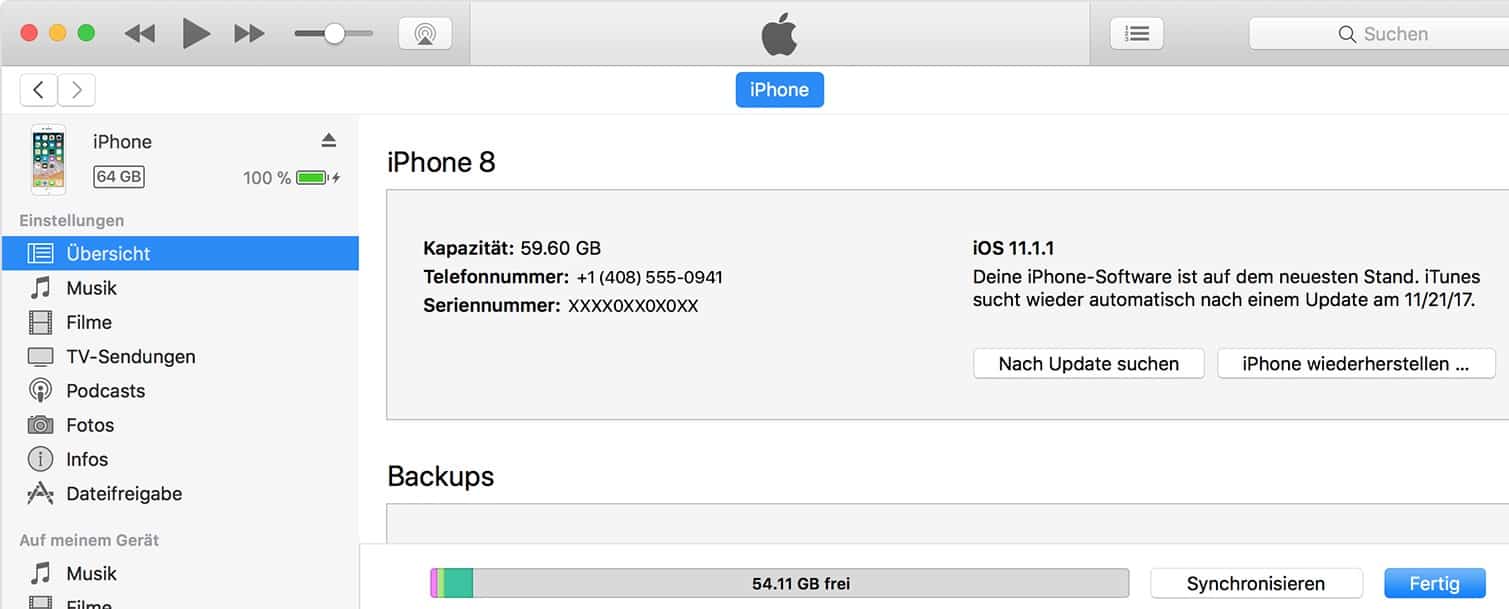Click the music note icon under Auf meinem Gerät
The width and height of the screenshot is (1509, 609).
(x=40, y=573)
